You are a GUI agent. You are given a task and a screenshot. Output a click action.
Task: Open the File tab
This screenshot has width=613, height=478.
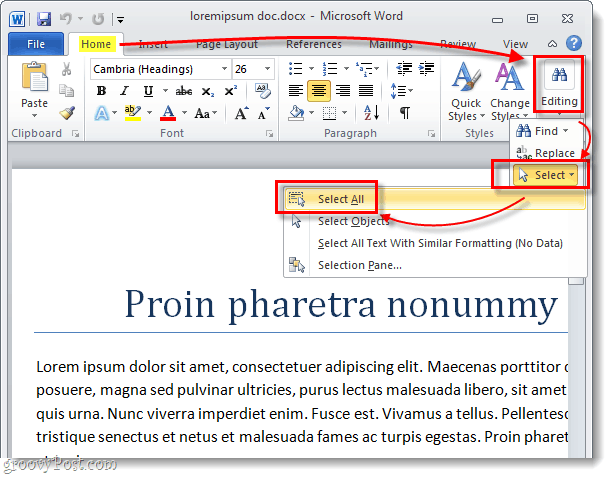pyautogui.click(x=36, y=44)
